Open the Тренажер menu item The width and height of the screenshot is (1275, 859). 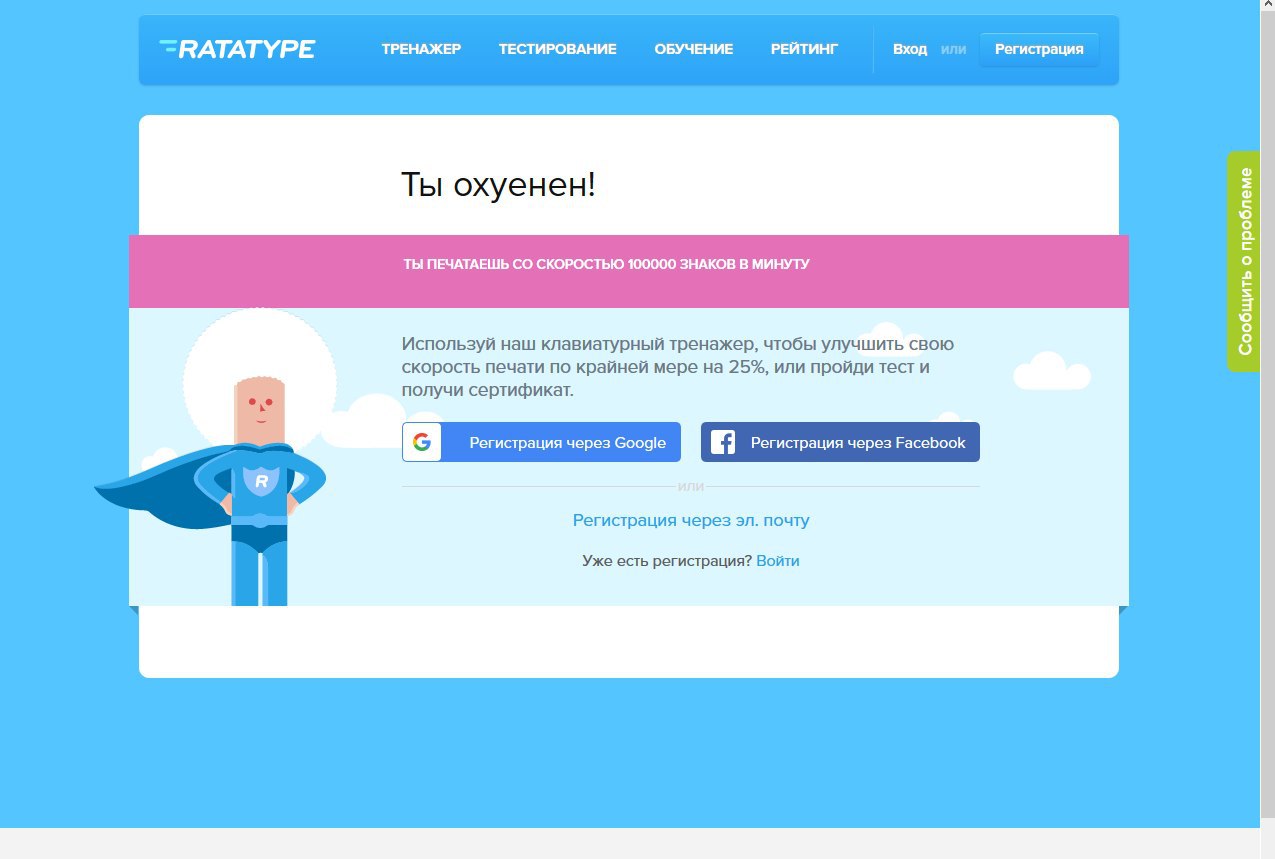coord(421,49)
